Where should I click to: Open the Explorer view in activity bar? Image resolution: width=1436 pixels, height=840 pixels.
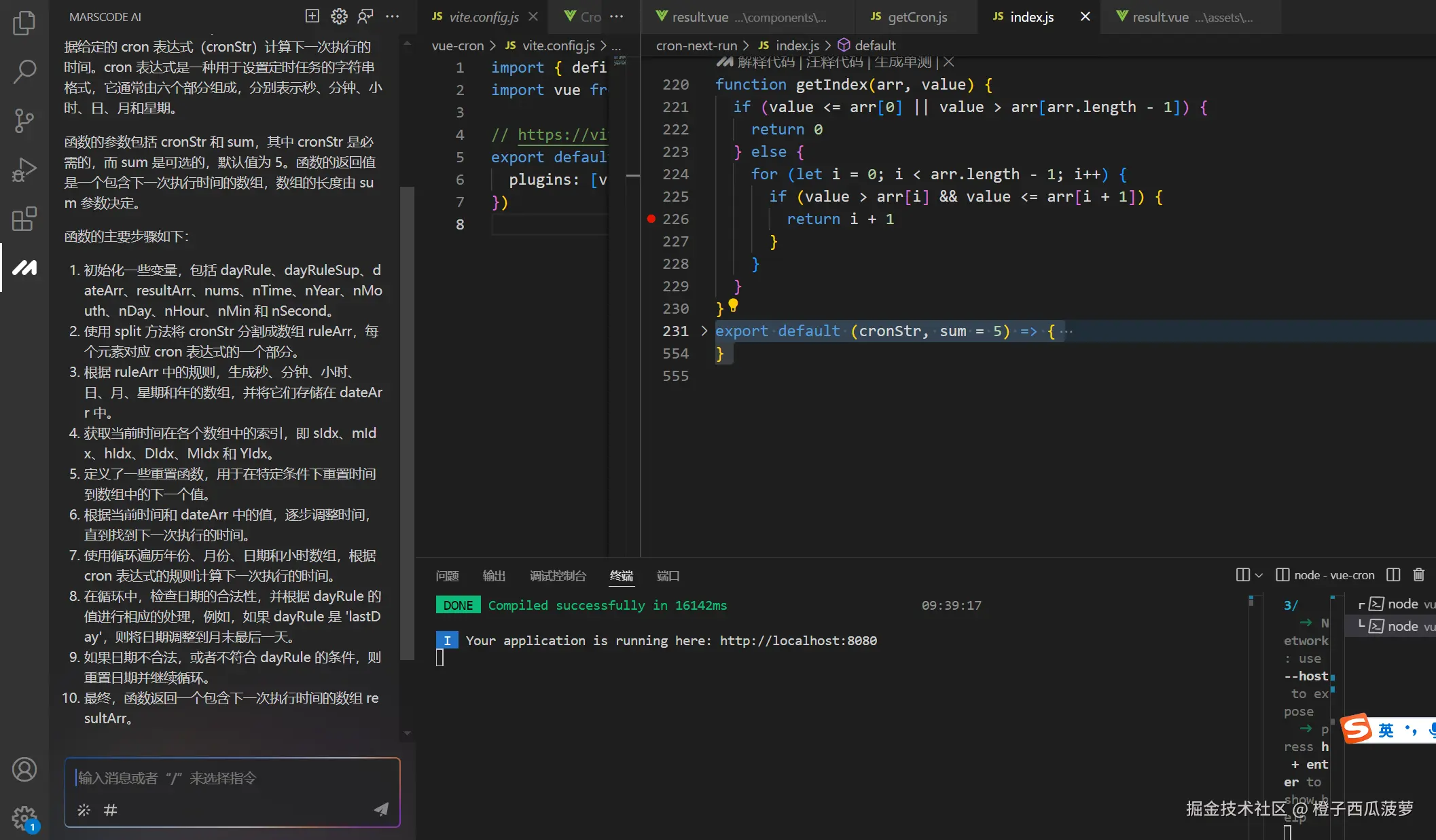[x=24, y=23]
